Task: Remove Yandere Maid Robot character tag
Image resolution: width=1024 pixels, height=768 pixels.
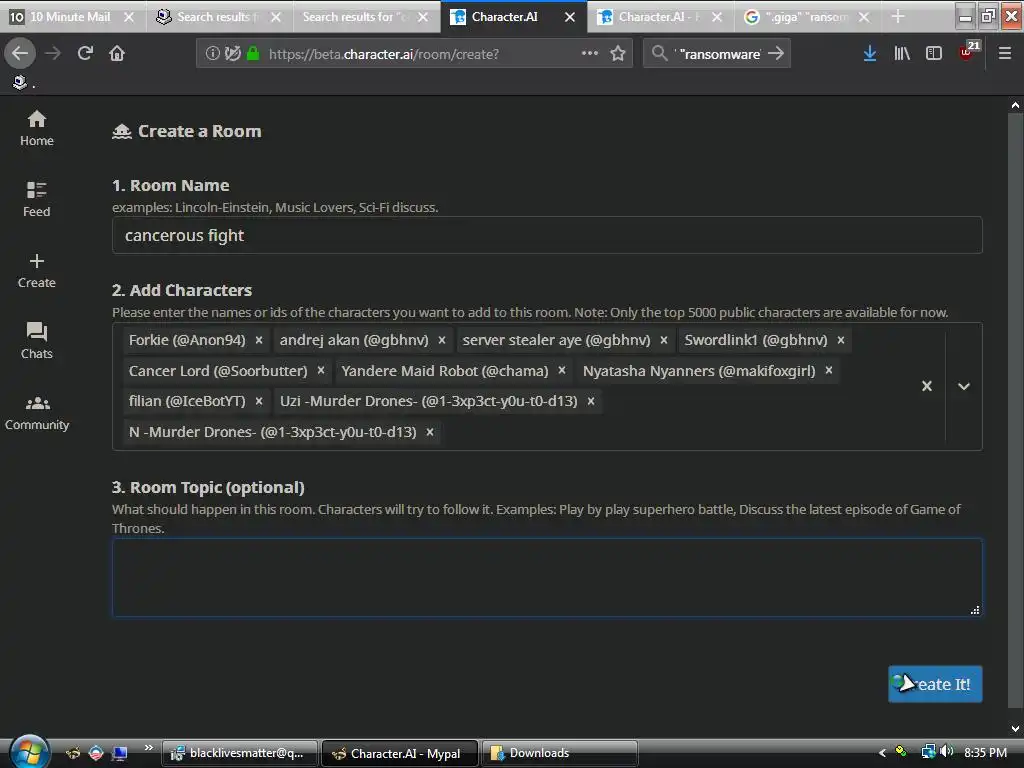Action: pyautogui.click(x=562, y=370)
